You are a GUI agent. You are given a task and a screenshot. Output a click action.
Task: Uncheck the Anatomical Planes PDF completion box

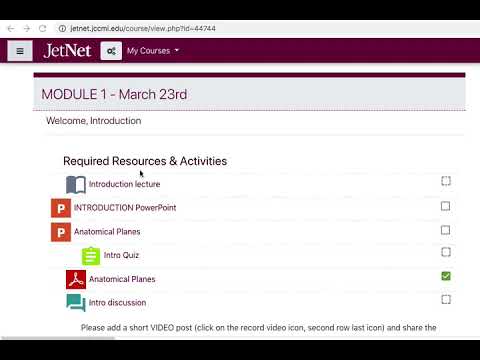point(446,276)
